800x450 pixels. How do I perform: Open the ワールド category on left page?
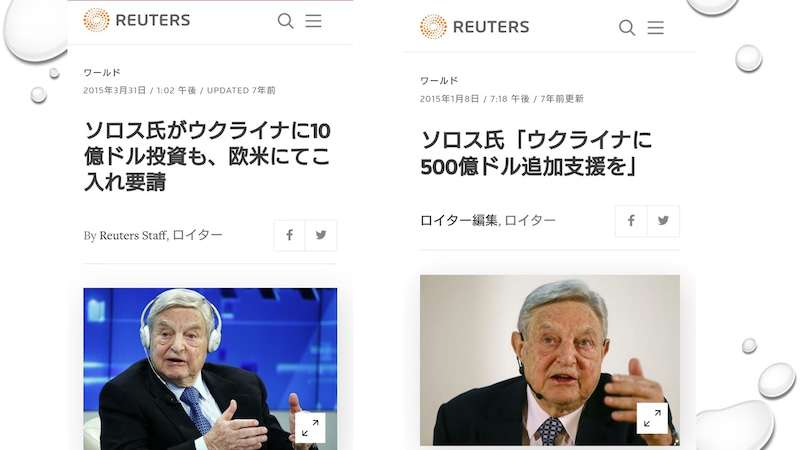[x=102, y=72]
